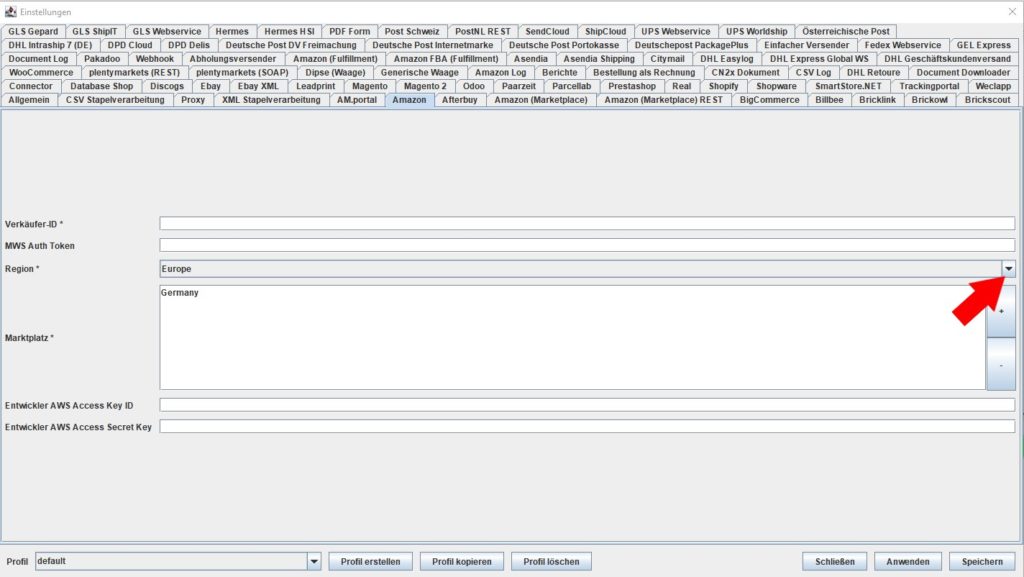
Task: Open the Fedex Webservice tab
Action: pyautogui.click(x=903, y=45)
